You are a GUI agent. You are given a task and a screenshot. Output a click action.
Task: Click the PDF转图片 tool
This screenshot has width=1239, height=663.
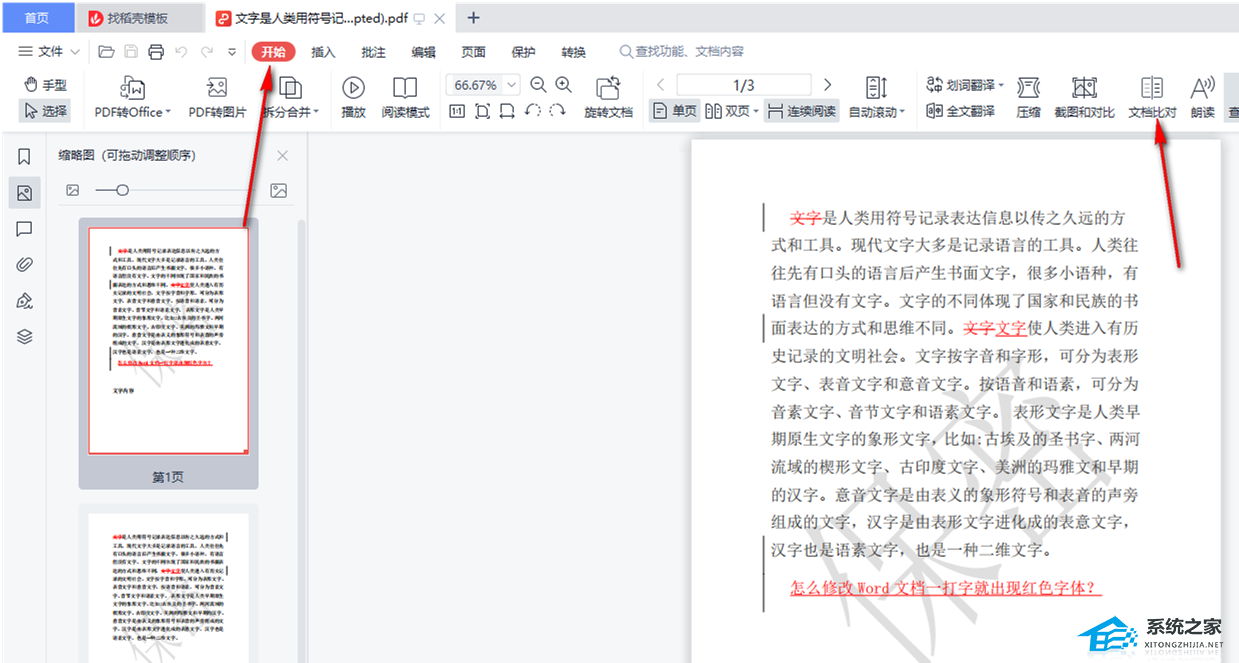click(x=217, y=99)
